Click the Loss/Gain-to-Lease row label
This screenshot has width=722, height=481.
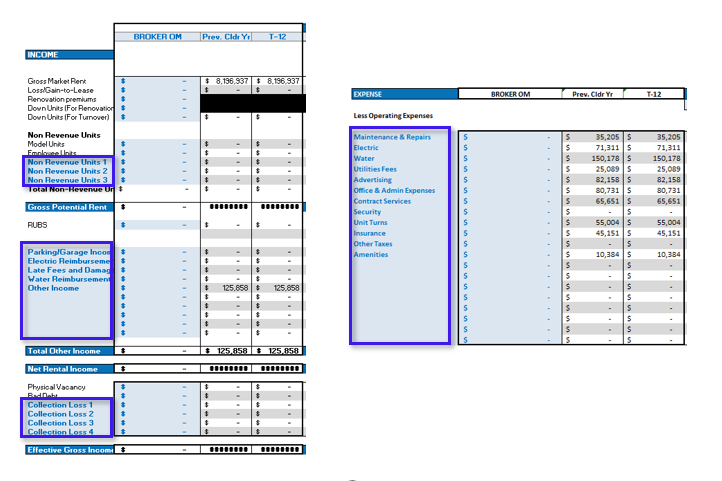pos(60,90)
